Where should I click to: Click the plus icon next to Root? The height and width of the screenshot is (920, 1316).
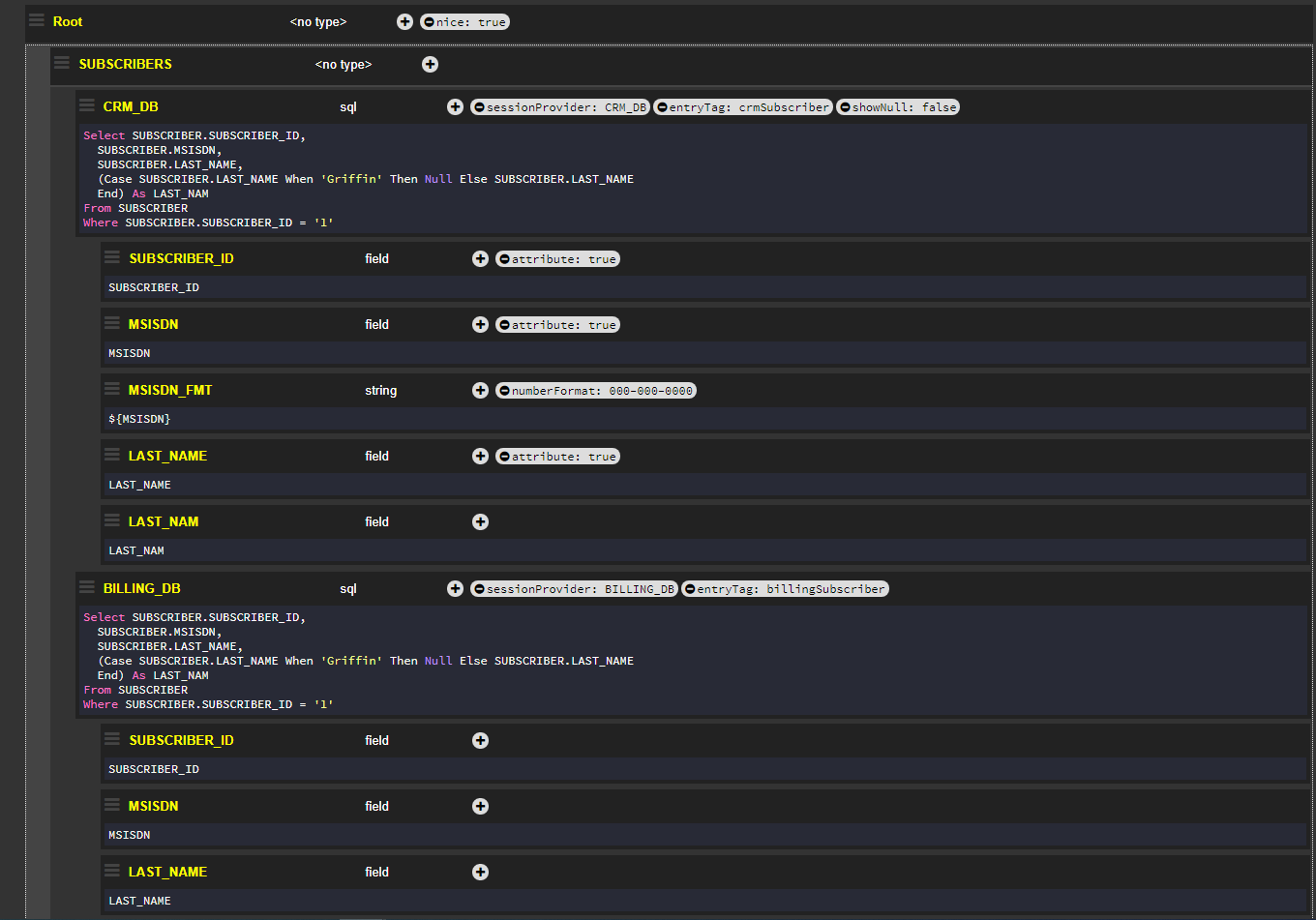[x=404, y=21]
